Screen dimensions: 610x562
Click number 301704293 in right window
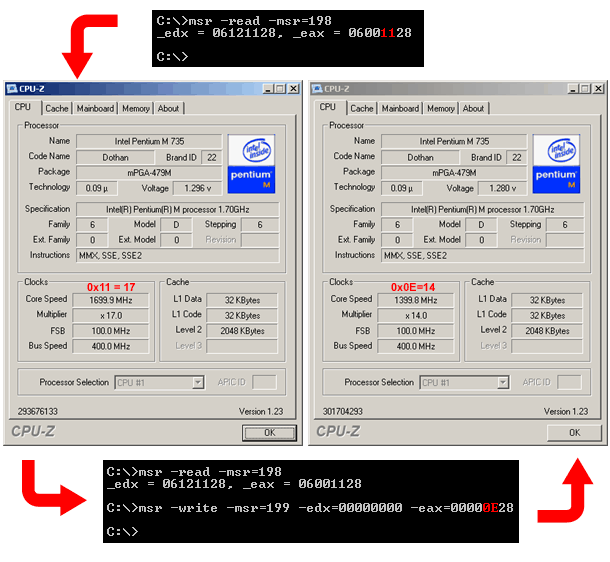(343, 411)
